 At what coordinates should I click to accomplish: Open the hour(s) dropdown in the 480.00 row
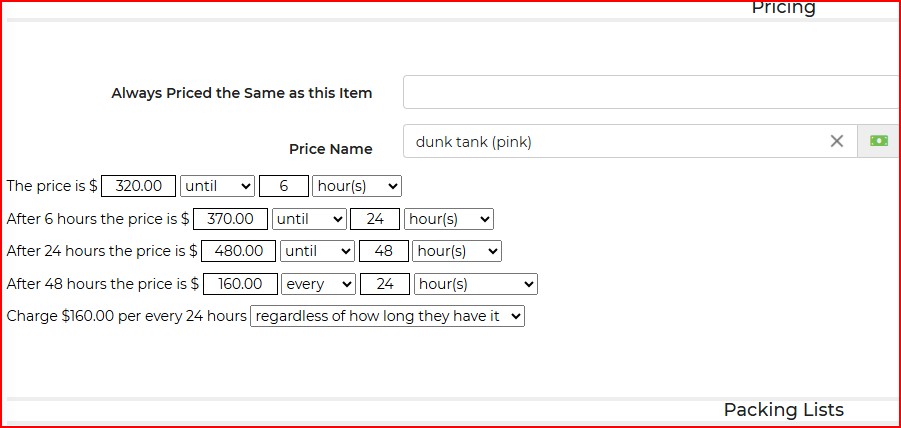click(457, 251)
